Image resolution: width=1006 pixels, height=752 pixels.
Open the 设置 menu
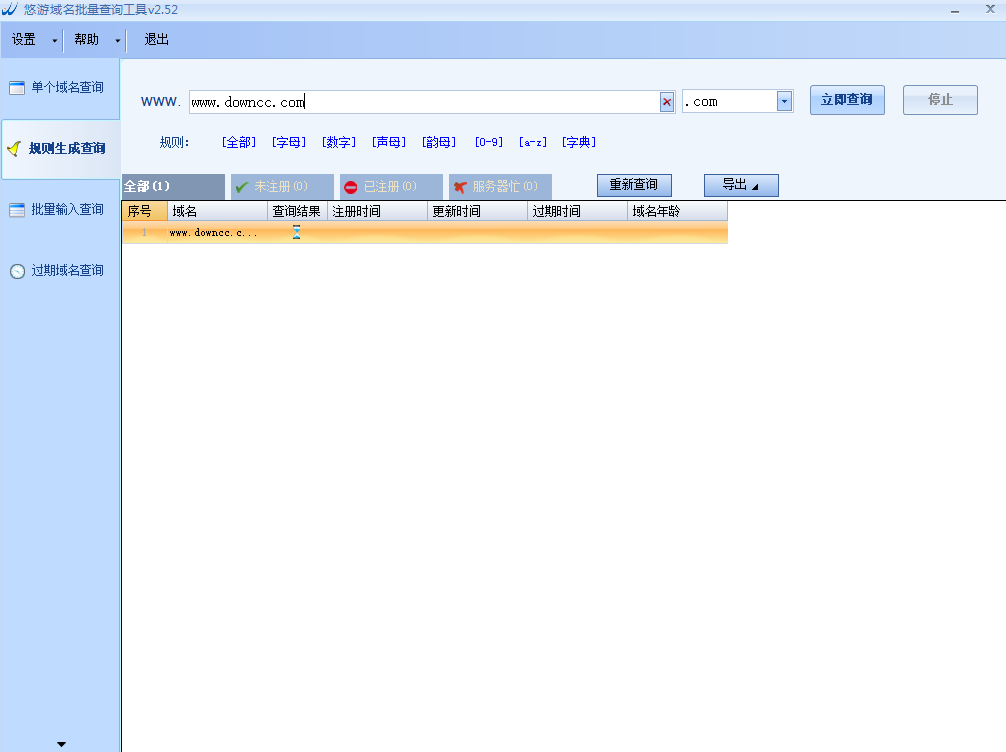coord(24,40)
